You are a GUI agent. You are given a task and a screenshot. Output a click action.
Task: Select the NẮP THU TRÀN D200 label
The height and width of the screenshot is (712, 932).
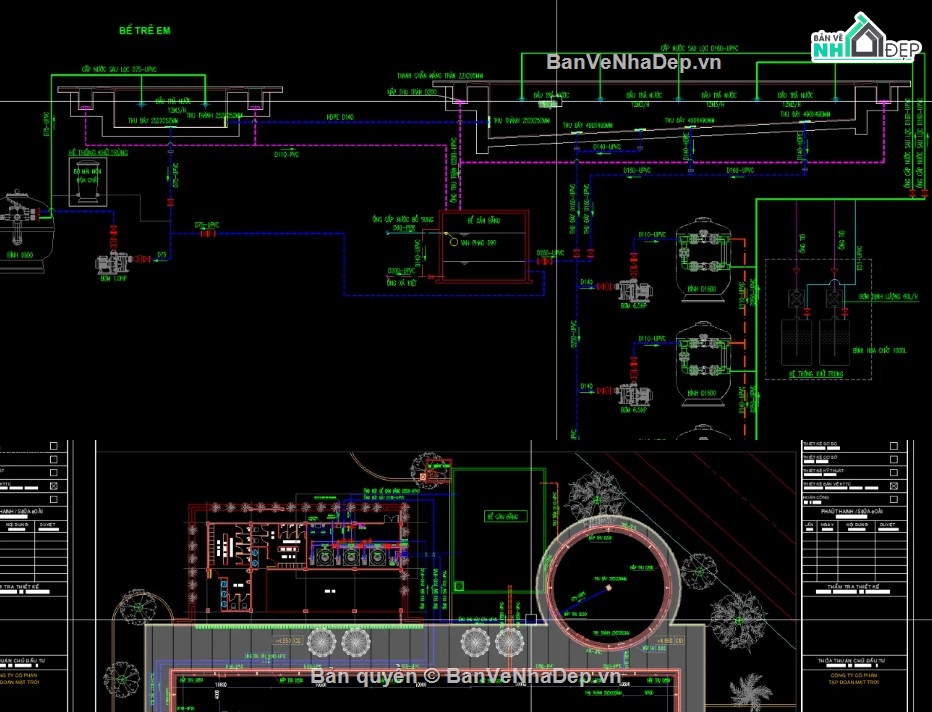click(413, 92)
